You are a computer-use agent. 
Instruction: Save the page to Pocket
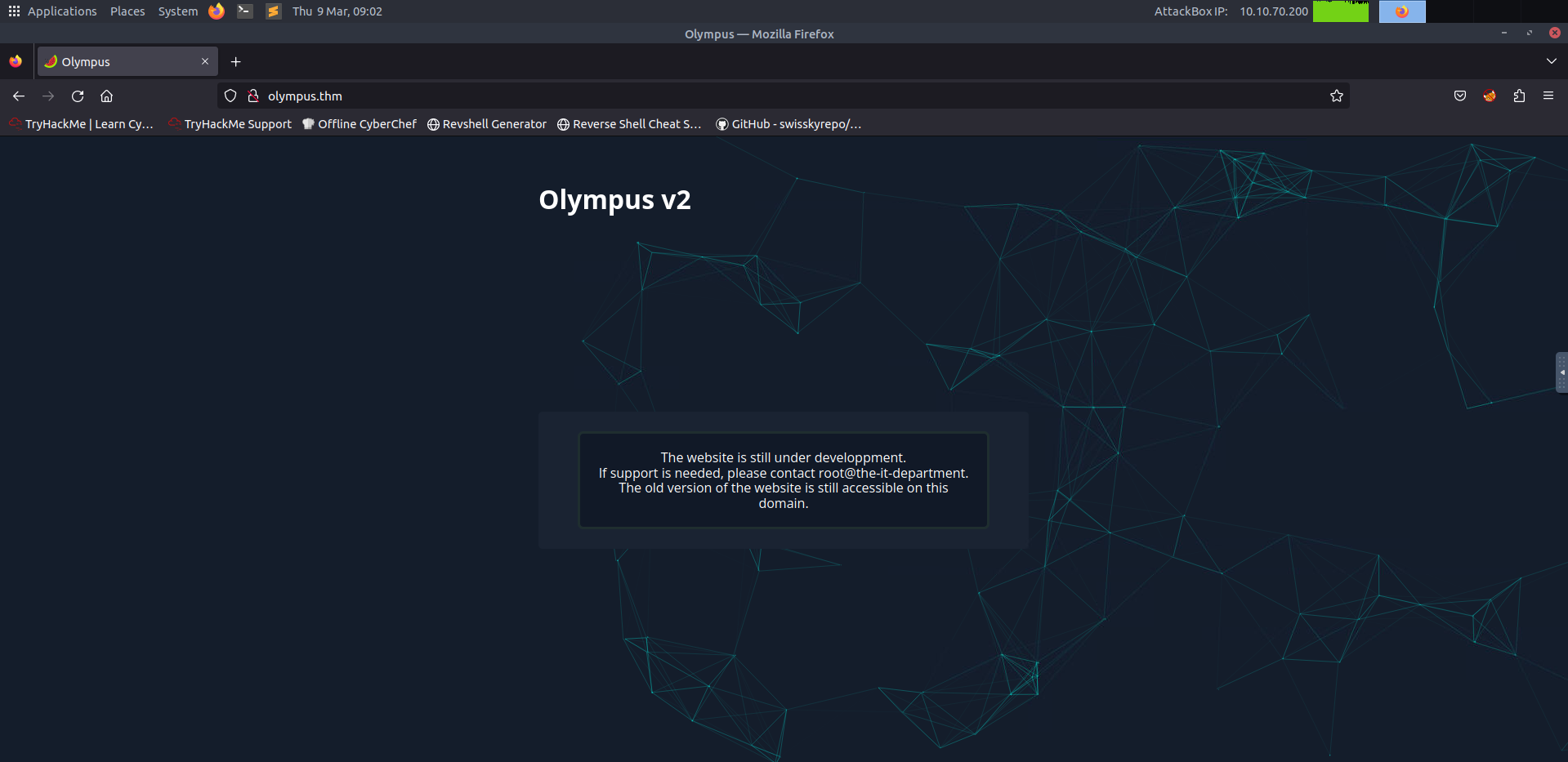(x=1459, y=96)
